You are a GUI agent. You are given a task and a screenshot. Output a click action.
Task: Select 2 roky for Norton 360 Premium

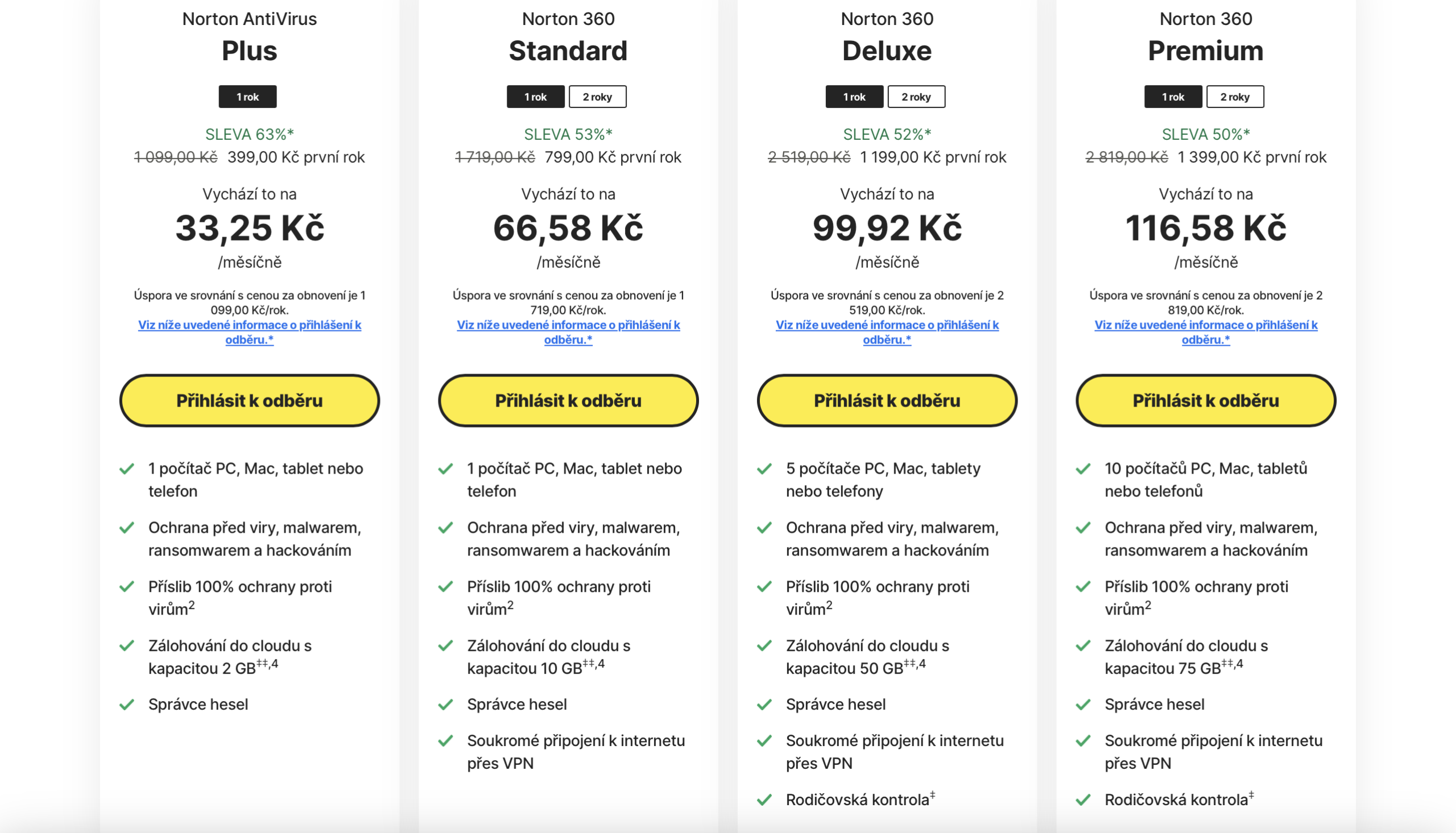tap(1235, 97)
